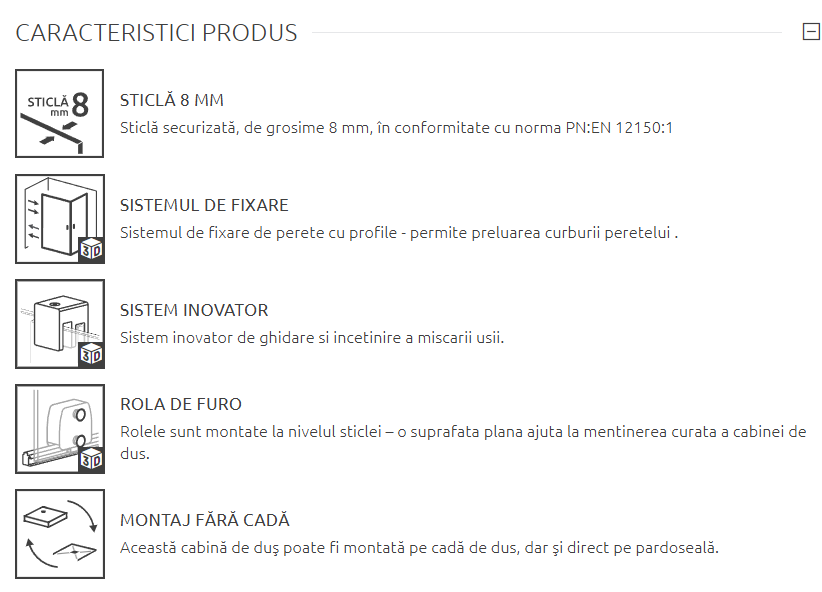The width and height of the screenshot is (822, 592).
Task: Click the PN:EN 12150:1 glass description text
Action: coord(397,128)
